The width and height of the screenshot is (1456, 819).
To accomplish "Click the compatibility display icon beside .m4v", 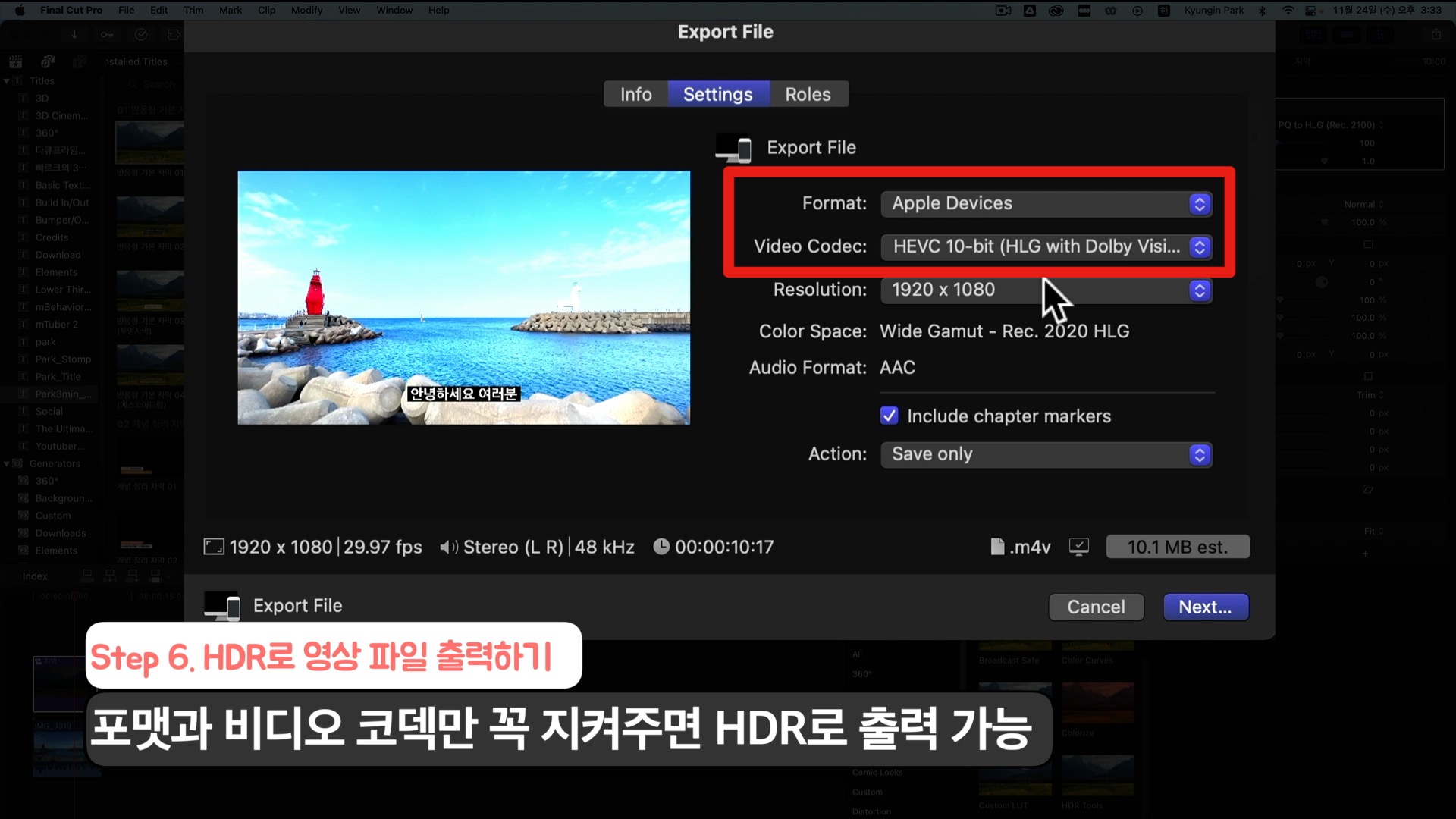I will click(x=1078, y=547).
